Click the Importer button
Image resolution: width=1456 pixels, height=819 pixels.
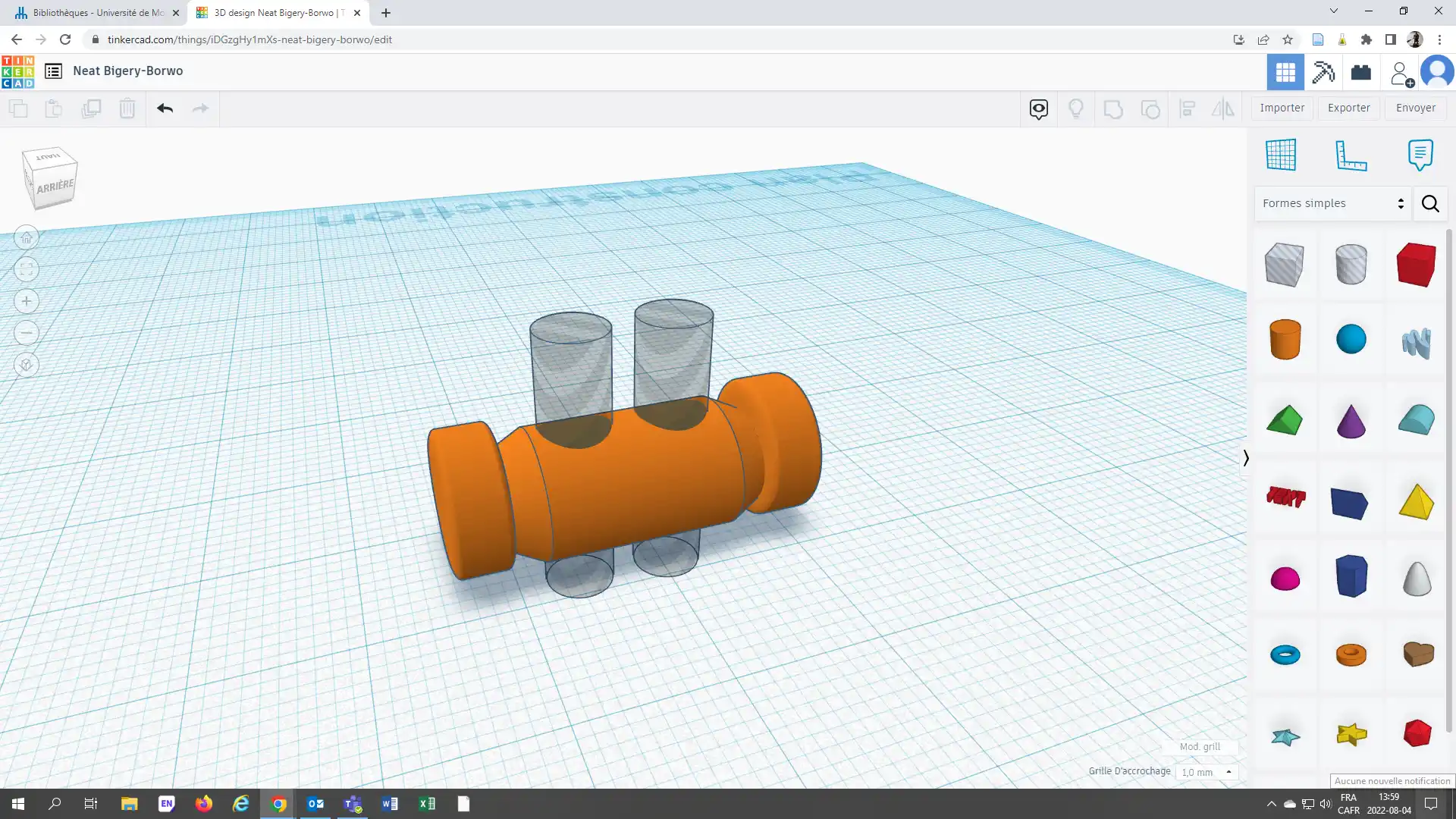tap(1282, 108)
